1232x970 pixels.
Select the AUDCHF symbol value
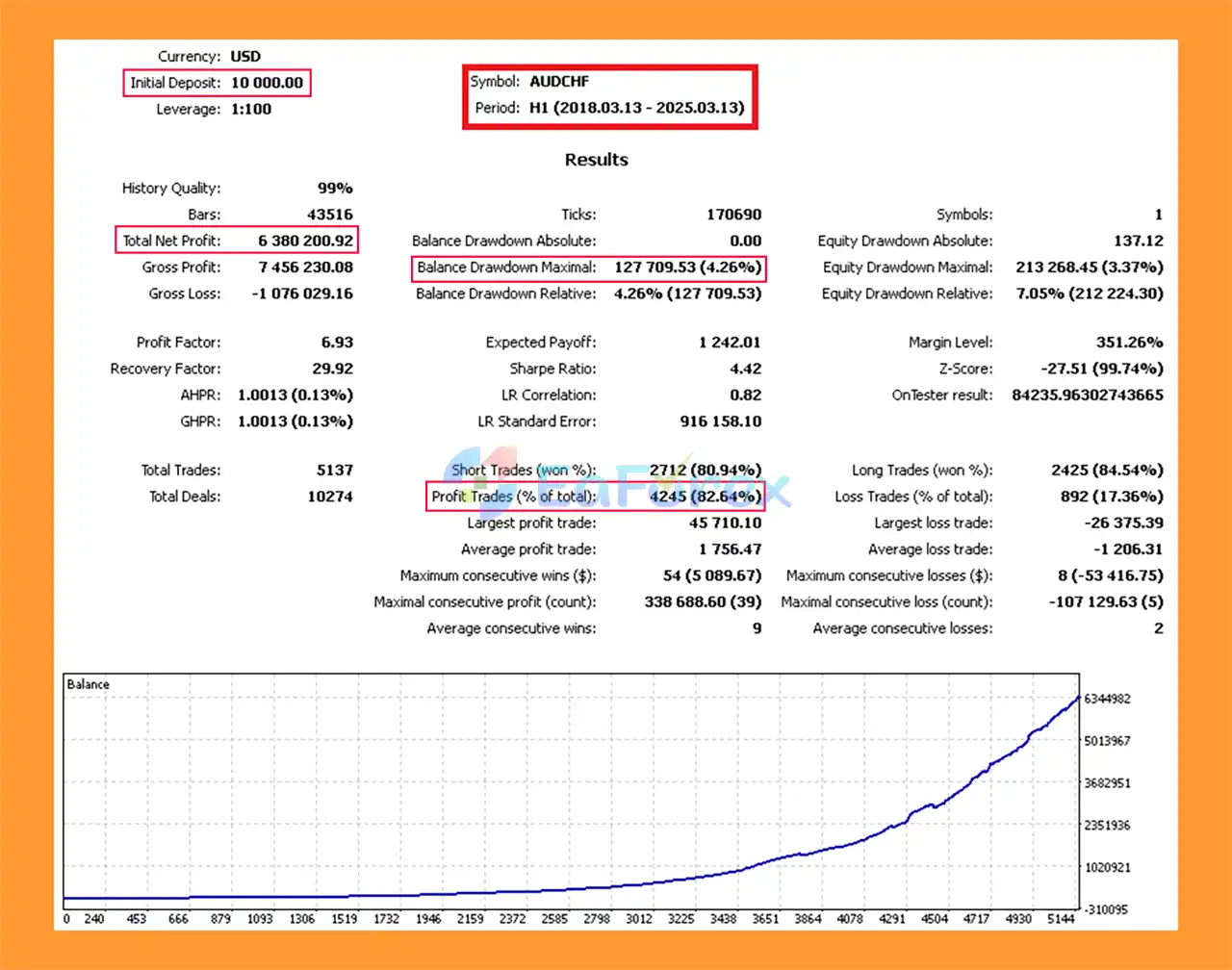pos(559,82)
